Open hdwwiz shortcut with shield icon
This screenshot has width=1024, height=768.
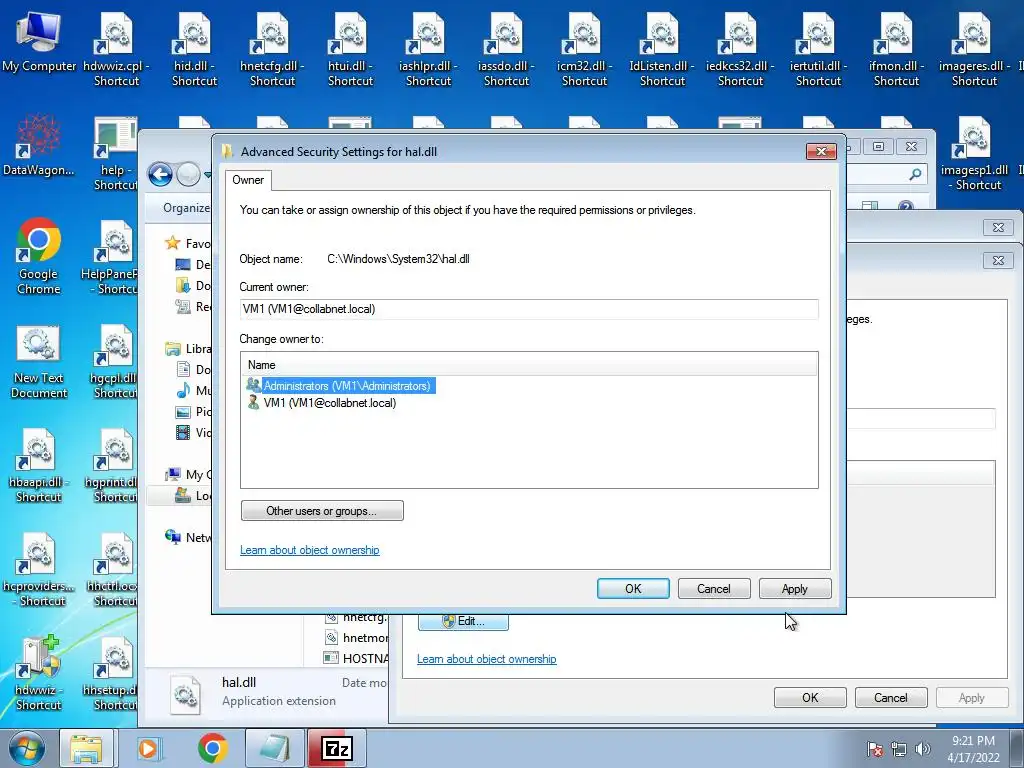click(x=39, y=673)
